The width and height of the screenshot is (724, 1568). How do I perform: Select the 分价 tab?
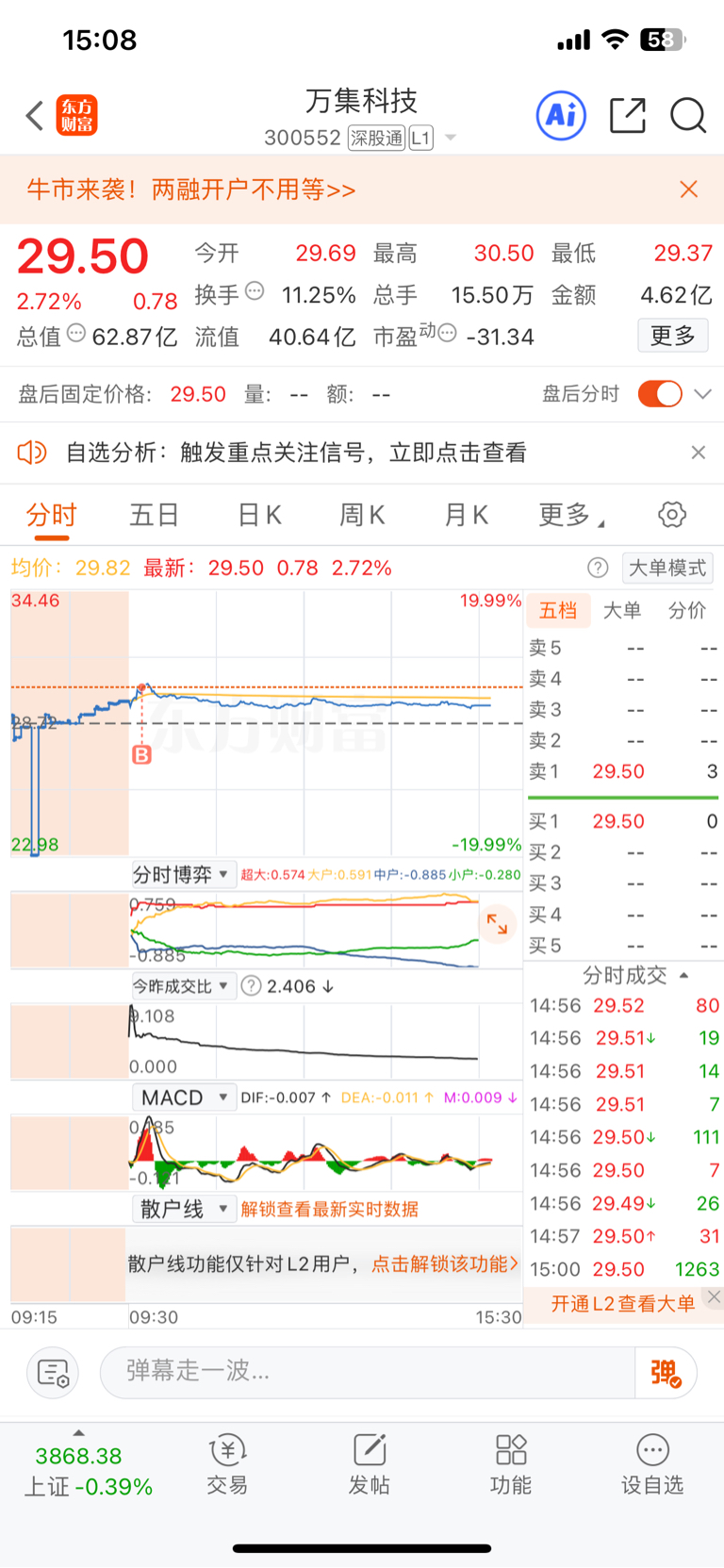[x=687, y=611]
